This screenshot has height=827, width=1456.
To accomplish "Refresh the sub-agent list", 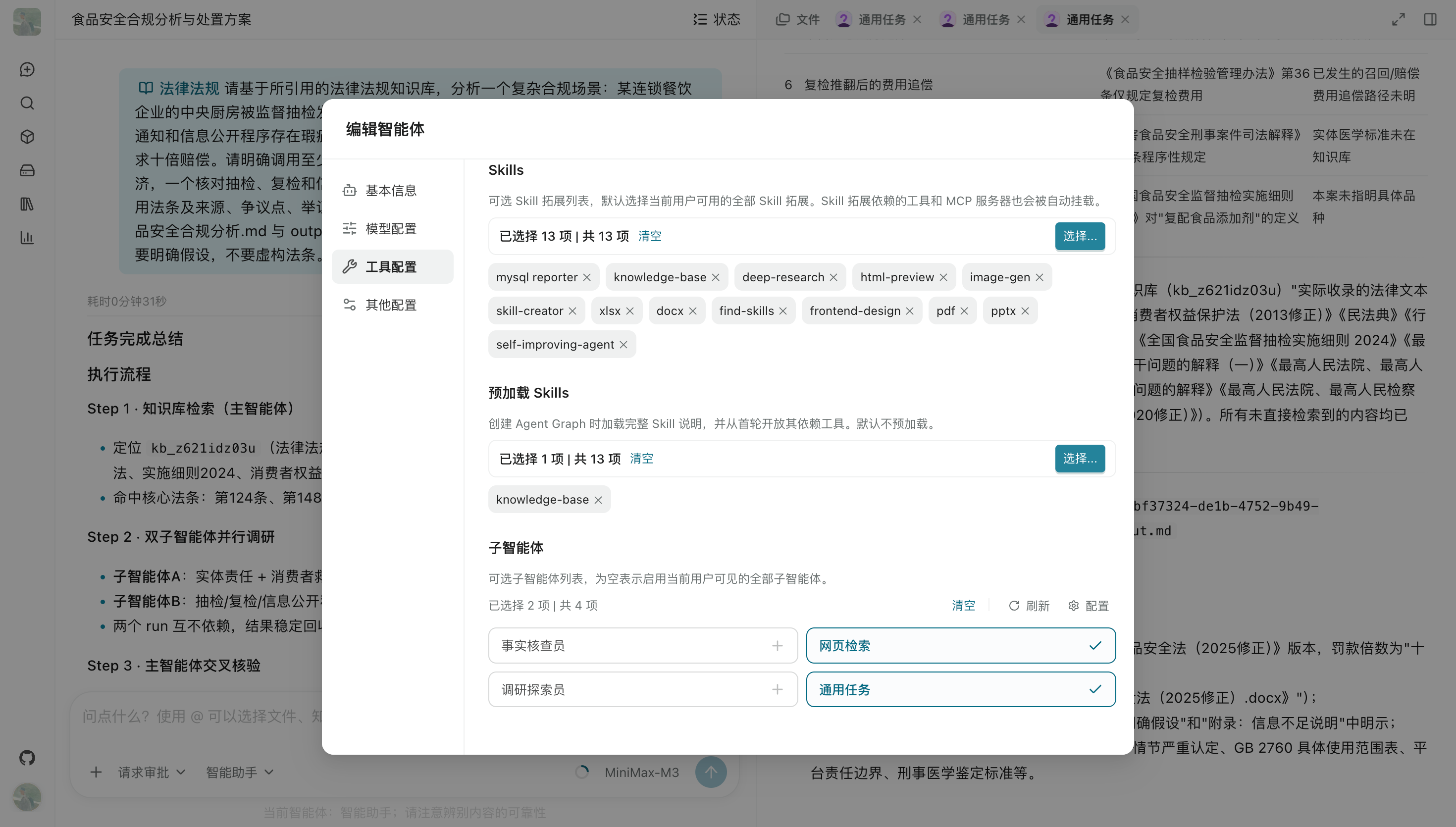I will pos(1029,606).
